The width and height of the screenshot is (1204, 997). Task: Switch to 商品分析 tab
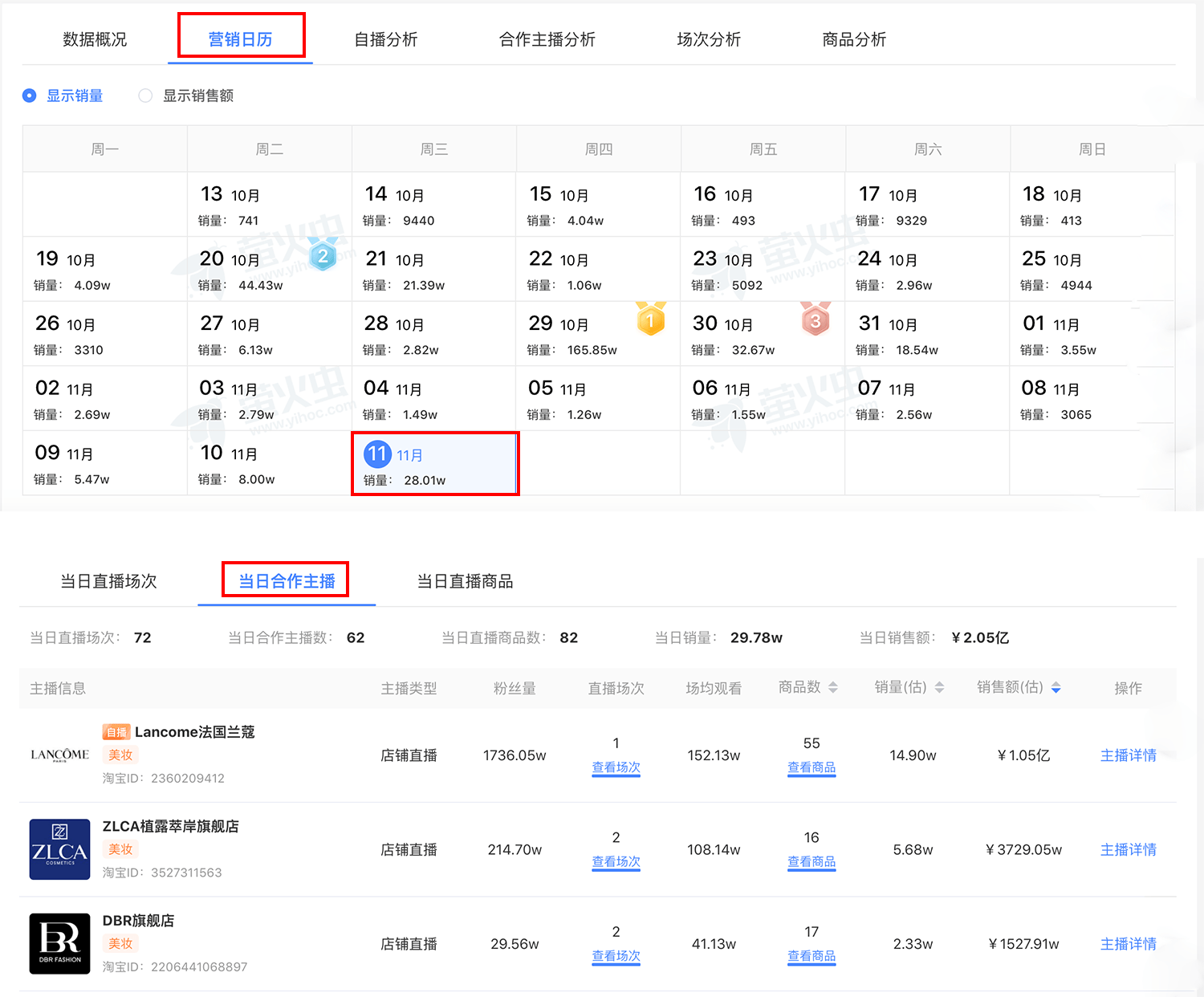click(x=854, y=39)
